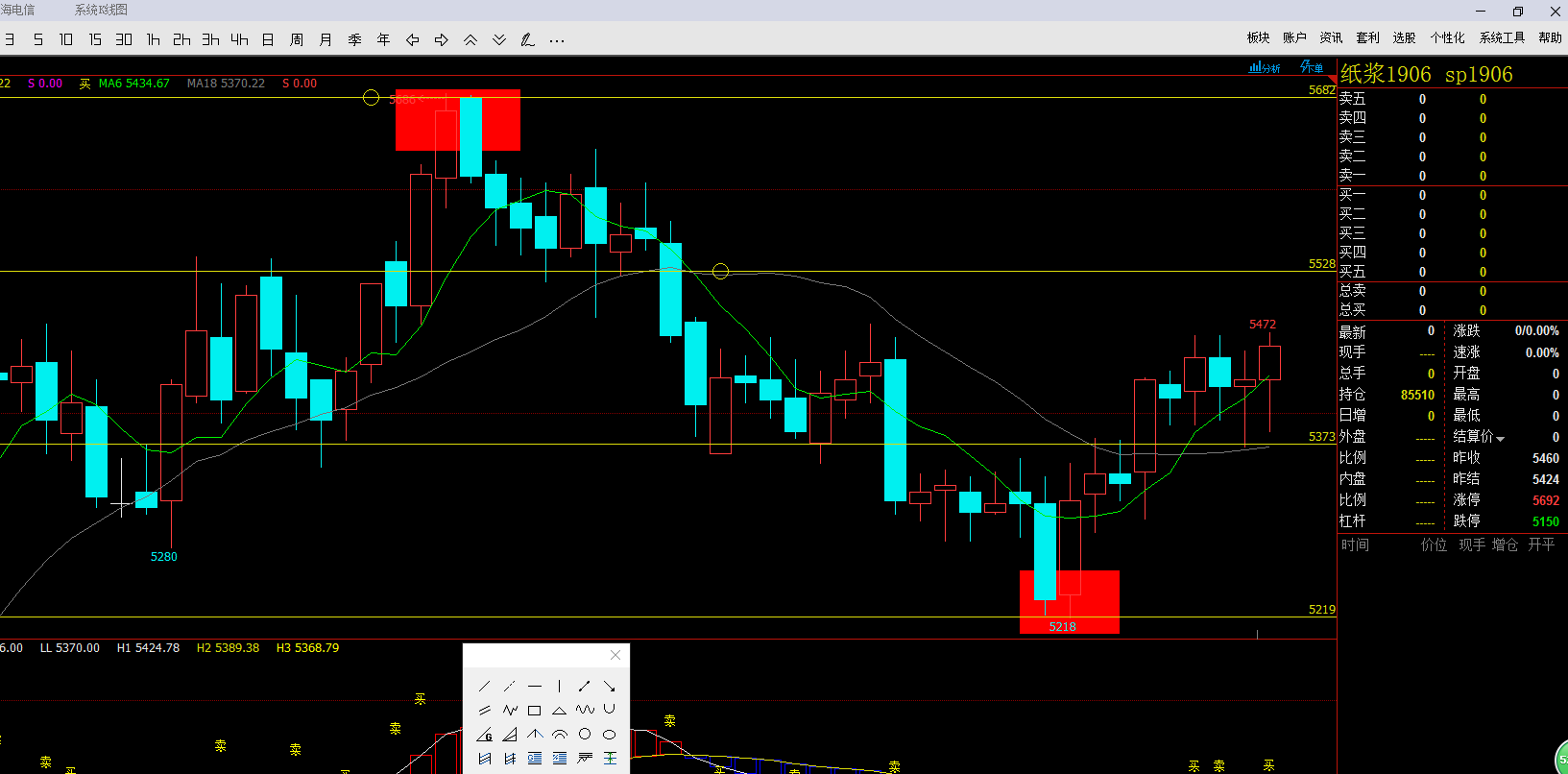This screenshot has width=1568, height=774.
Task: Click the circle handle on the 5528 line
Action: (721, 272)
